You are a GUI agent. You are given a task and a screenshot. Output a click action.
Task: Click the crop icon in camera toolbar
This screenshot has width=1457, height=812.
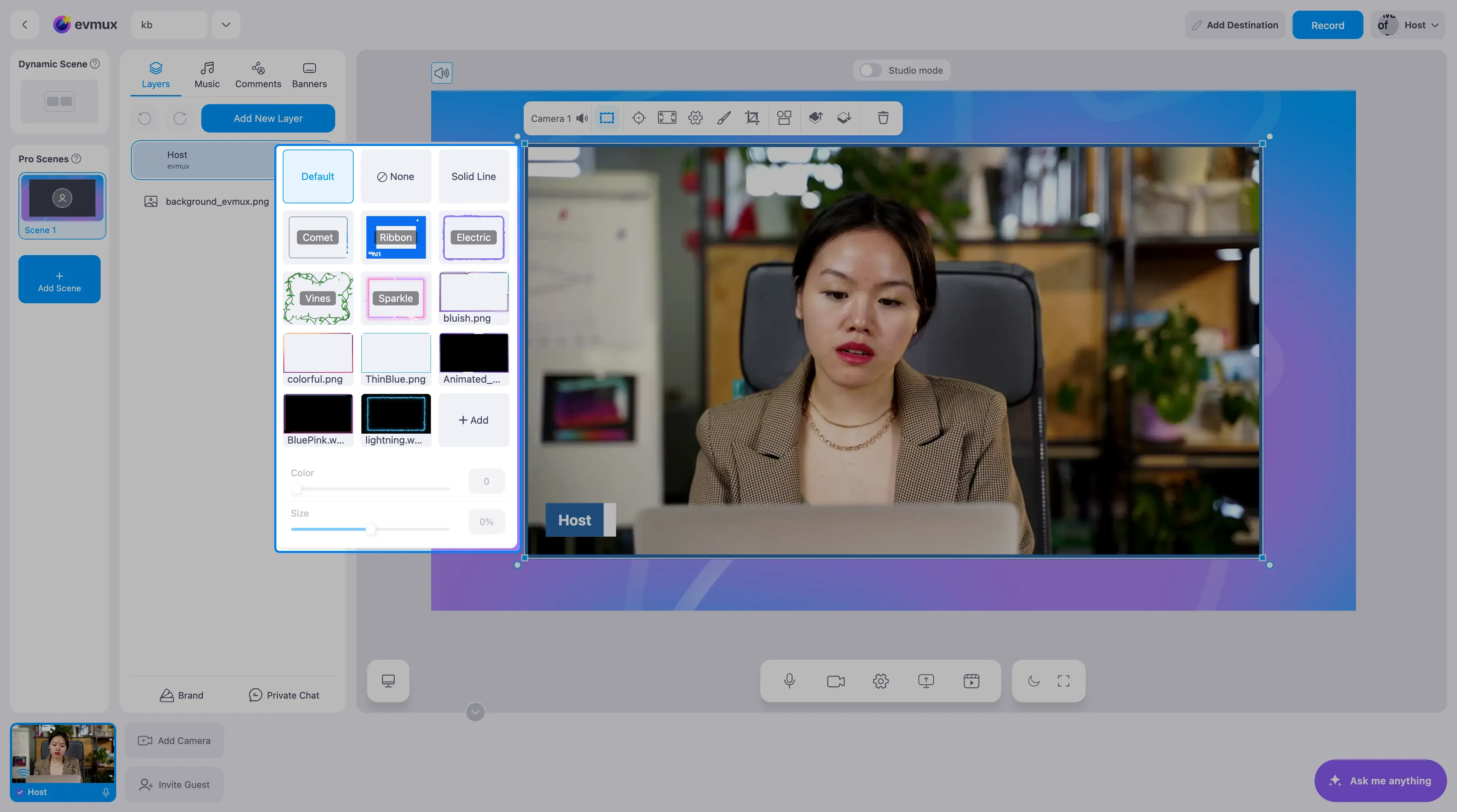752,118
